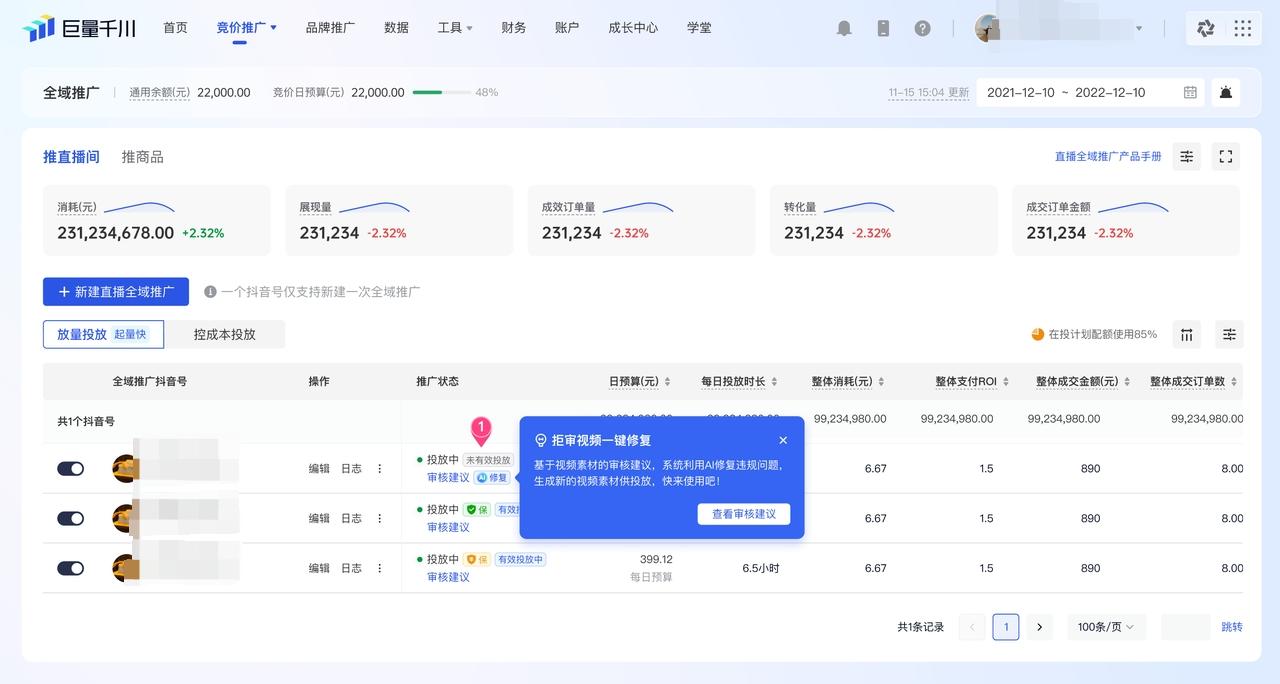Image resolution: width=1280 pixels, height=684 pixels.
Task: Expand the 竞价推广 dropdown menu
Action: coord(246,28)
